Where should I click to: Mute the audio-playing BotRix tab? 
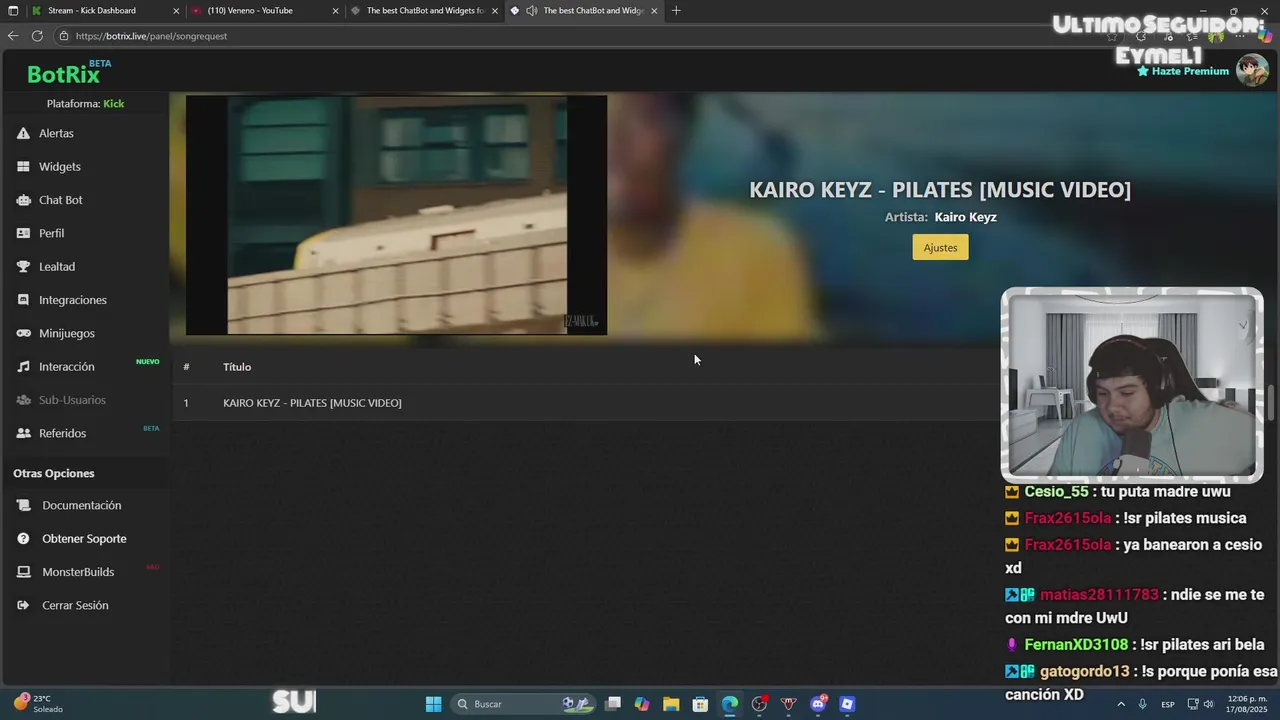pyautogui.click(x=532, y=11)
